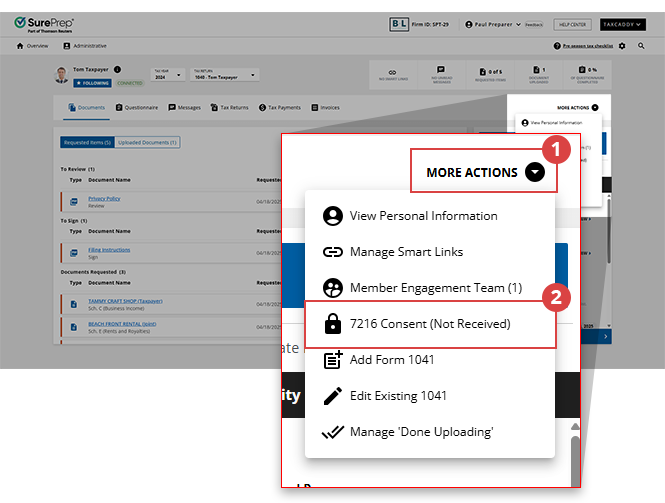
Task: Open the Tax Payments tab
Action: point(280,107)
